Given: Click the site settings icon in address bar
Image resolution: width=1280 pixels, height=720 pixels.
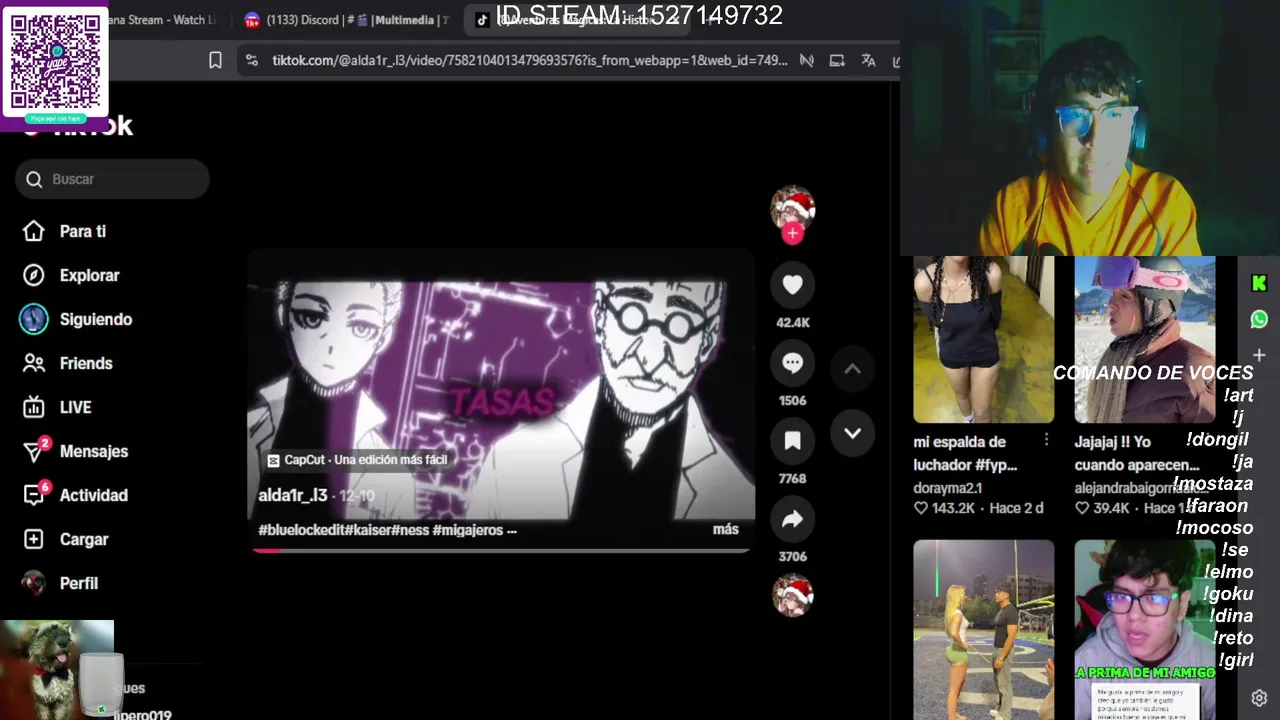Looking at the screenshot, I should 251,61.
